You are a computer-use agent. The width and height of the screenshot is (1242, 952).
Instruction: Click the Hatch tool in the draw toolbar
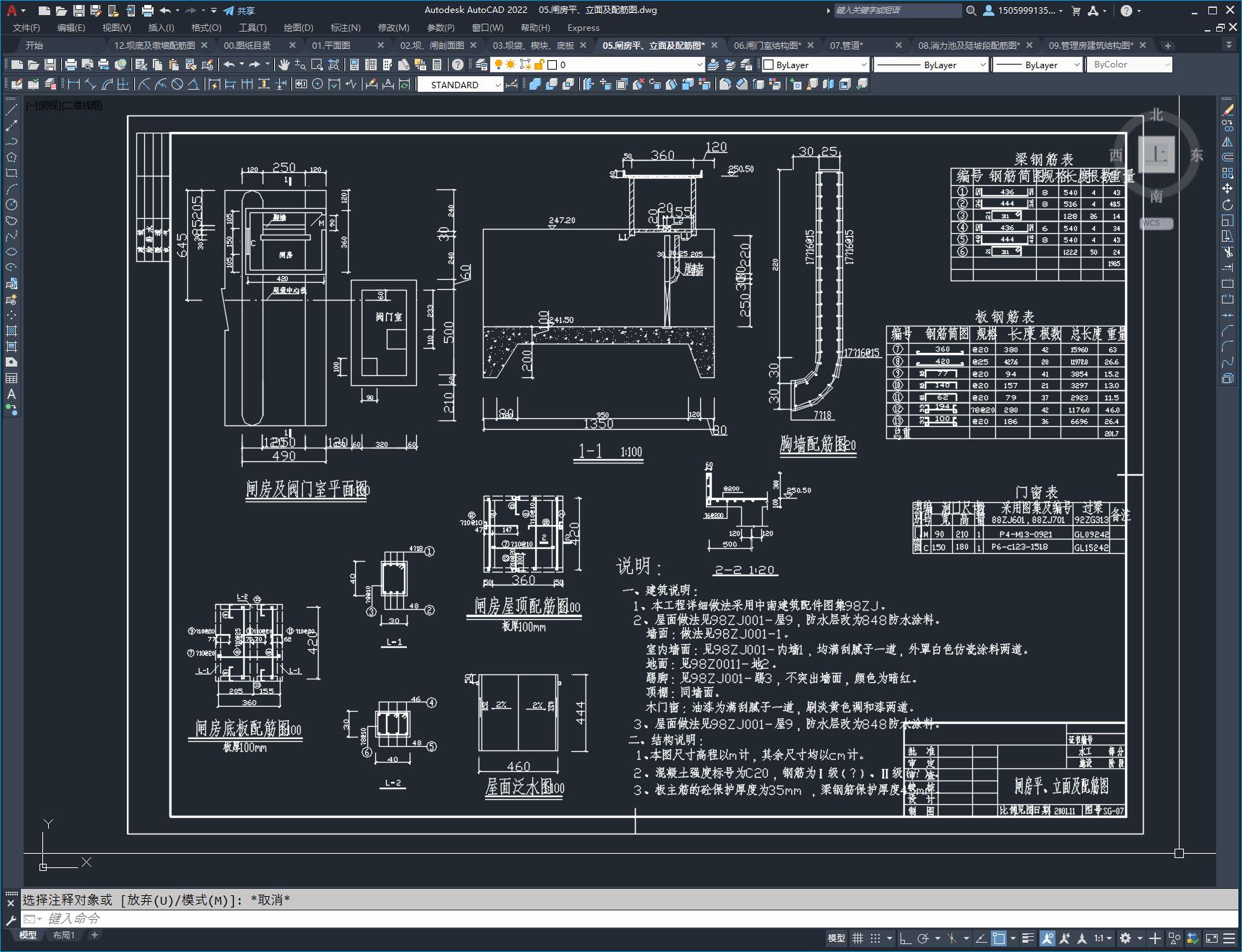11,331
